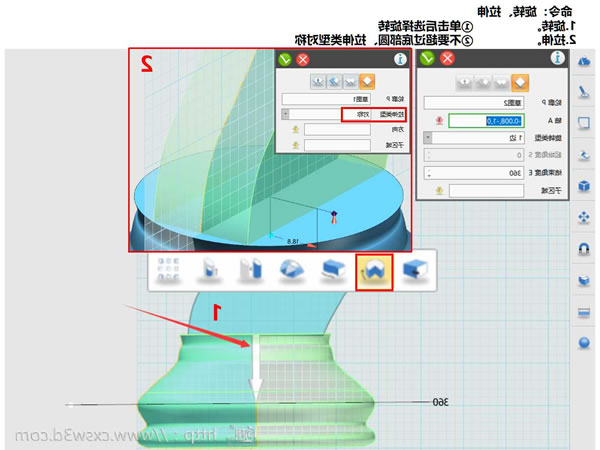Confirm revolve with green check button
600x450 pixels.
[427, 59]
